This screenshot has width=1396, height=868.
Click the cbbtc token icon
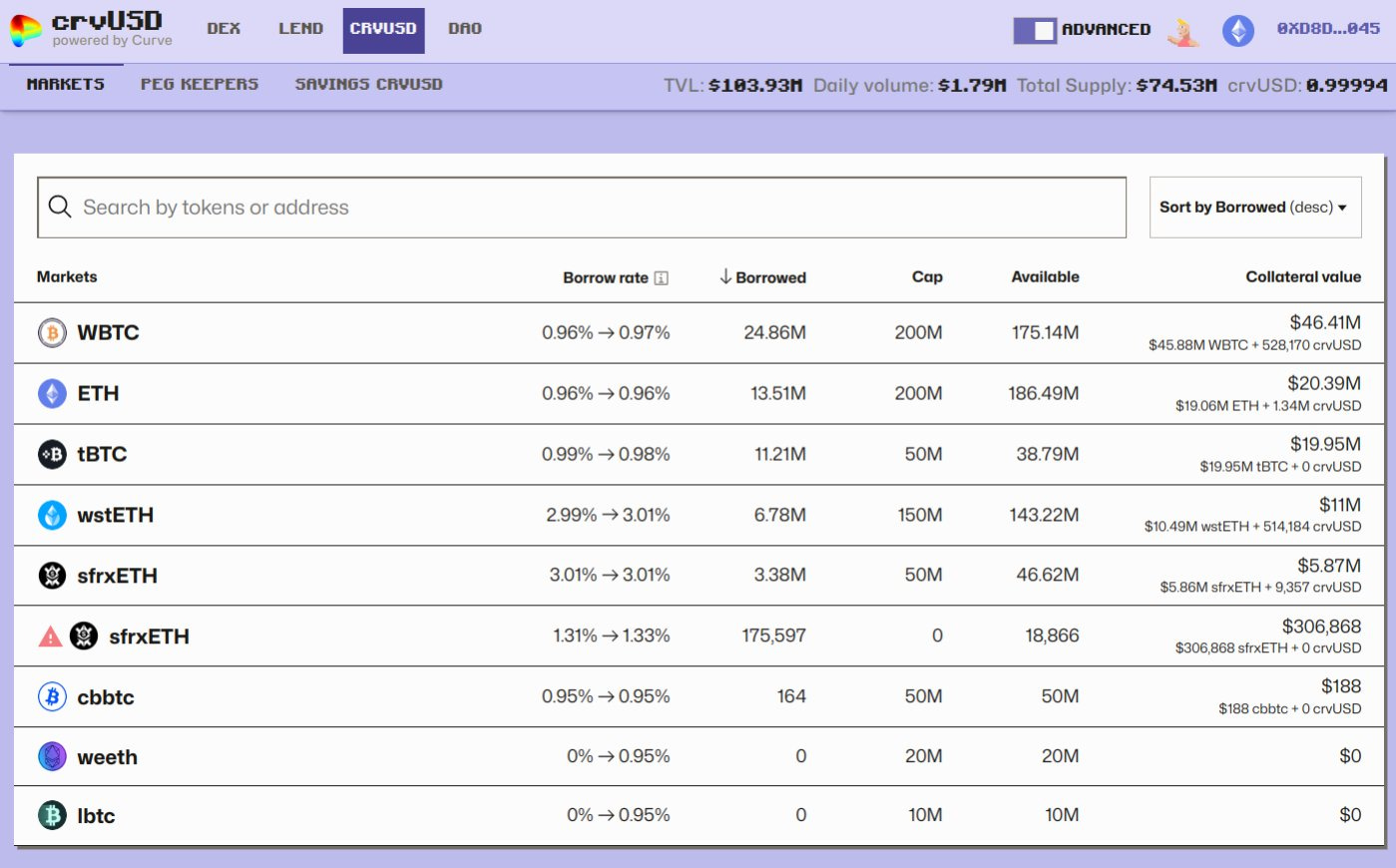52,696
